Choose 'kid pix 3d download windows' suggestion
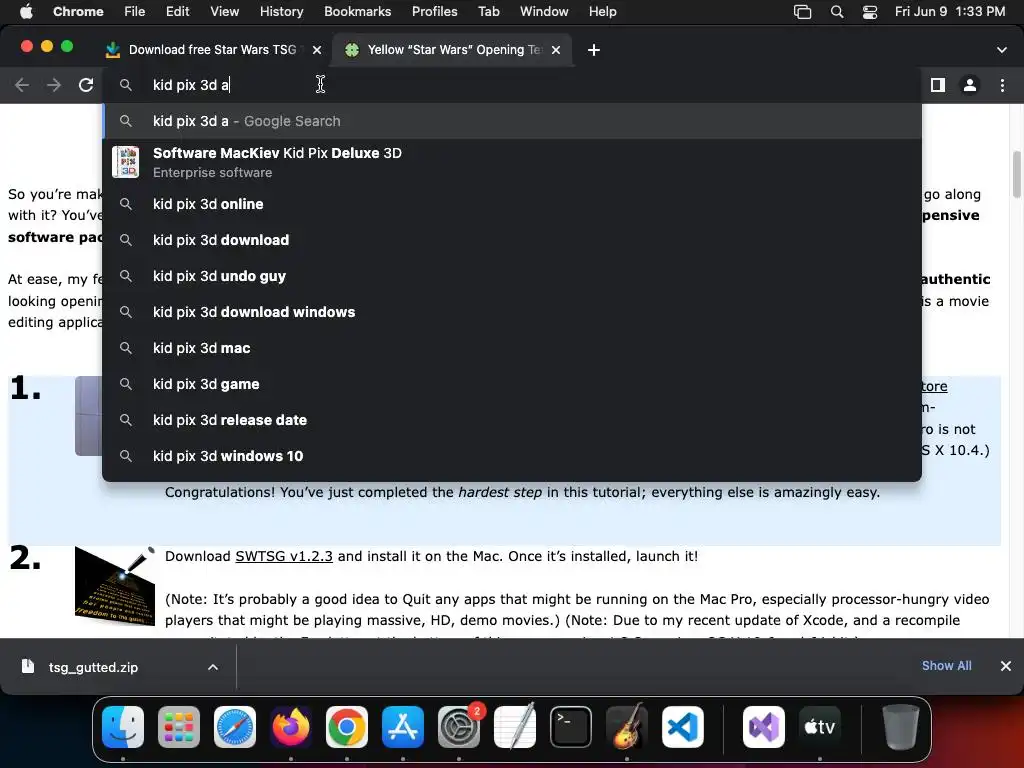The height and width of the screenshot is (768, 1024). tap(512, 312)
